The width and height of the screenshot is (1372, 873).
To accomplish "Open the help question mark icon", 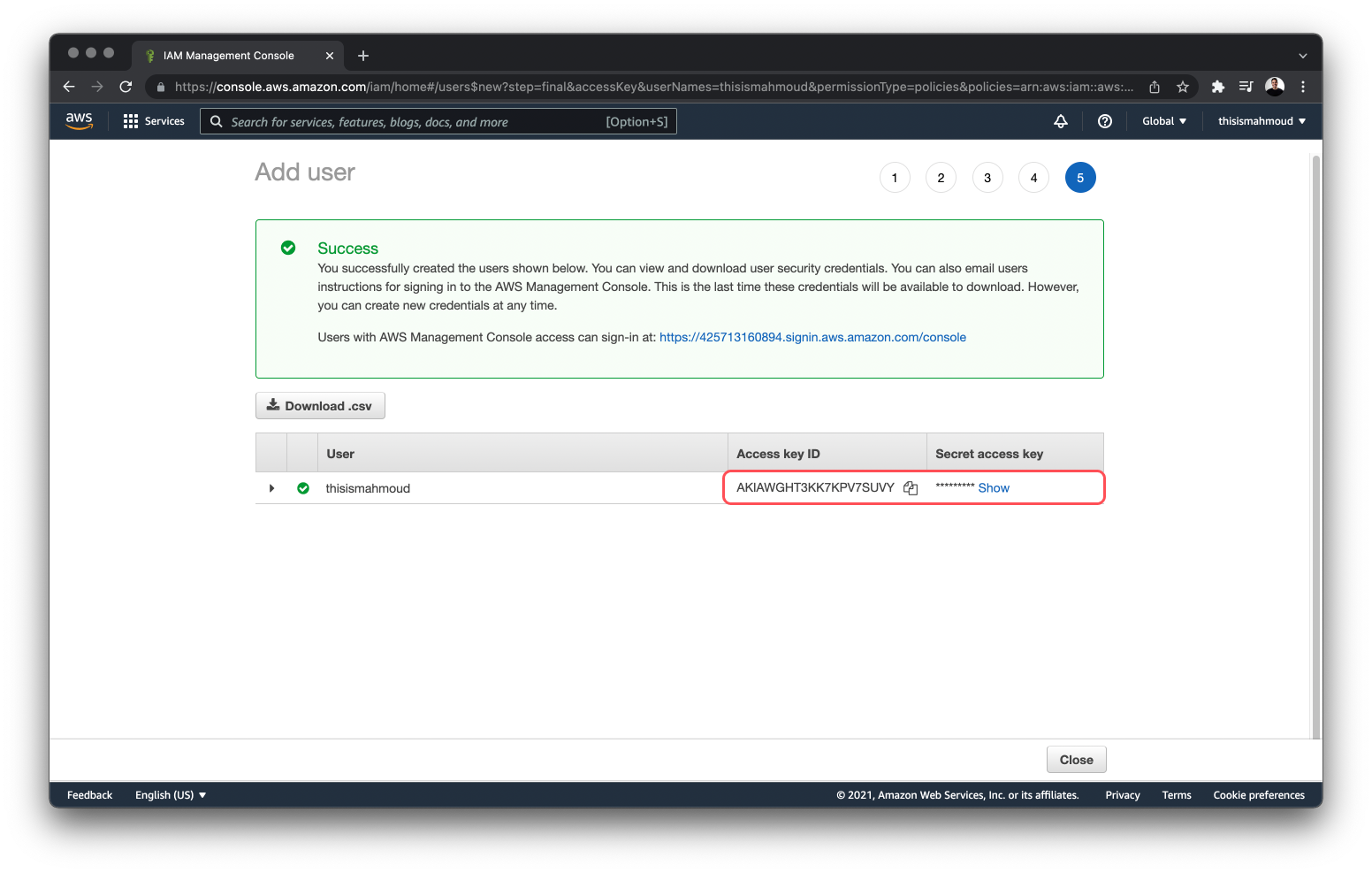I will [1104, 121].
